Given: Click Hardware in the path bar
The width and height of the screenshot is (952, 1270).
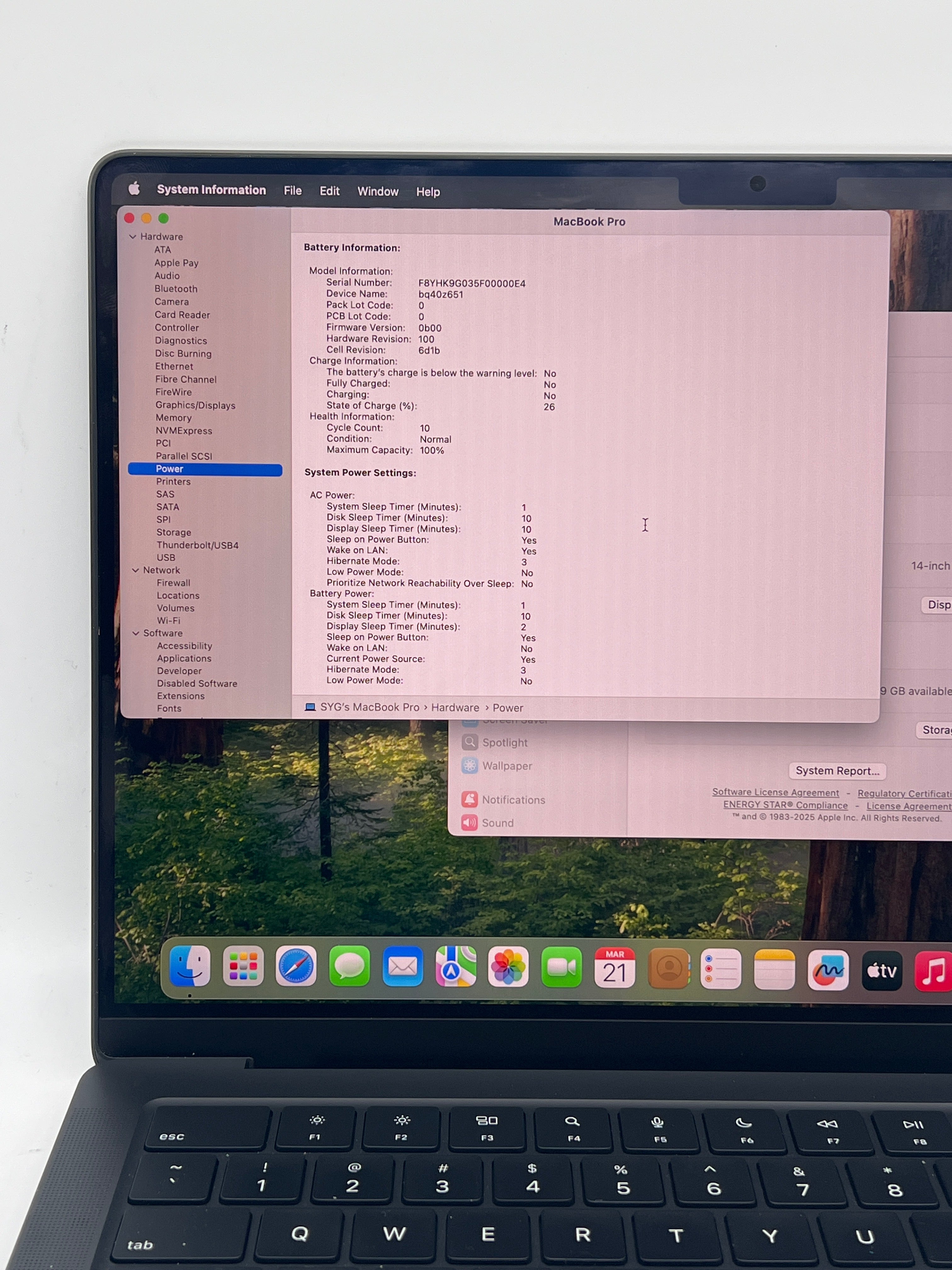Looking at the screenshot, I should 455,707.
